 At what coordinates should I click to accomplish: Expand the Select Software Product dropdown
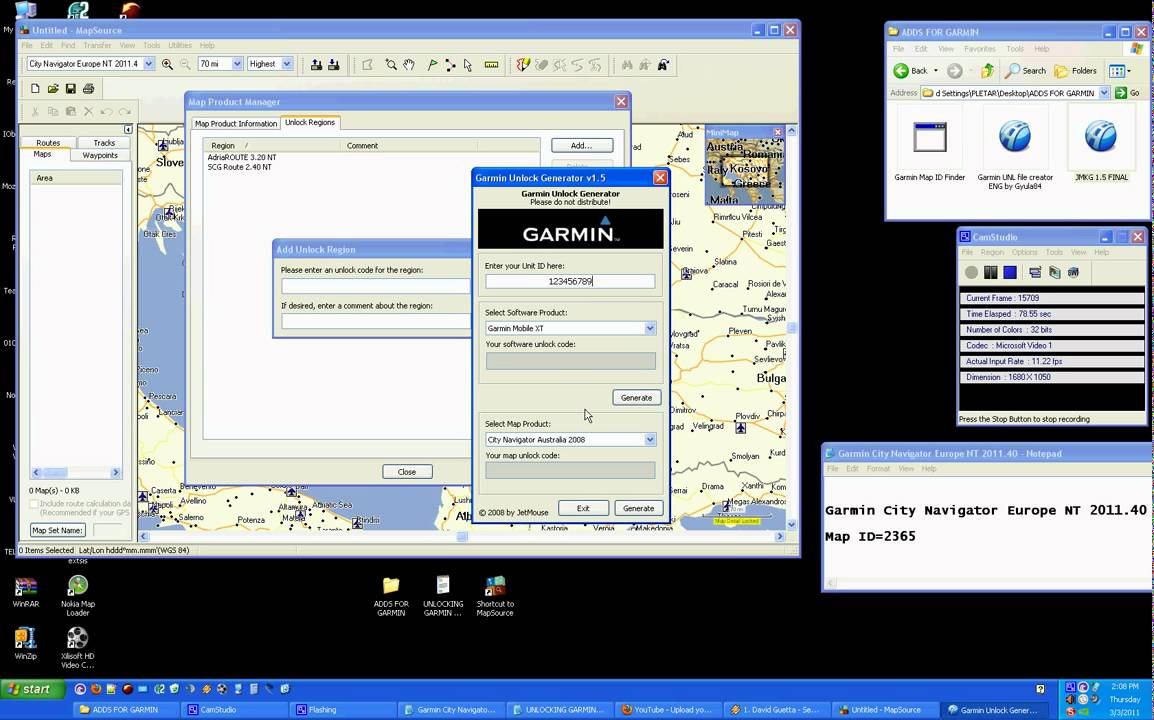coord(649,328)
